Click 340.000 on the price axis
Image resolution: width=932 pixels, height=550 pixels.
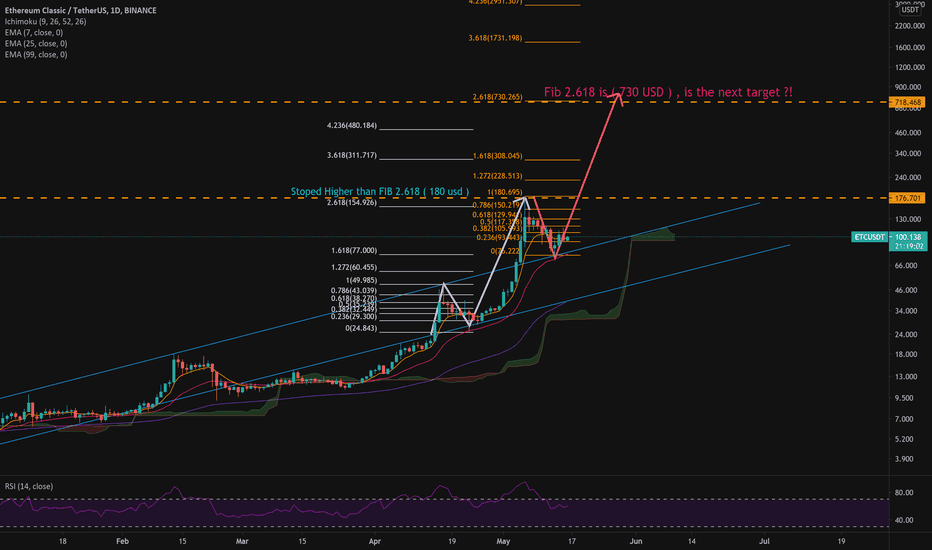coord(909,153)
